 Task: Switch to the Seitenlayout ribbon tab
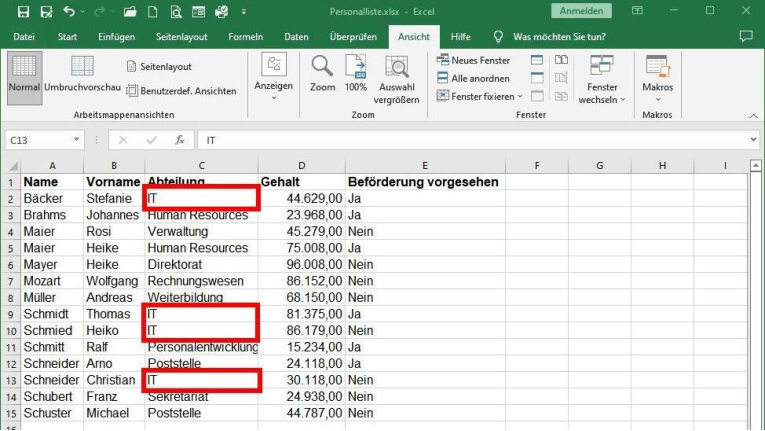pos(181,37)
